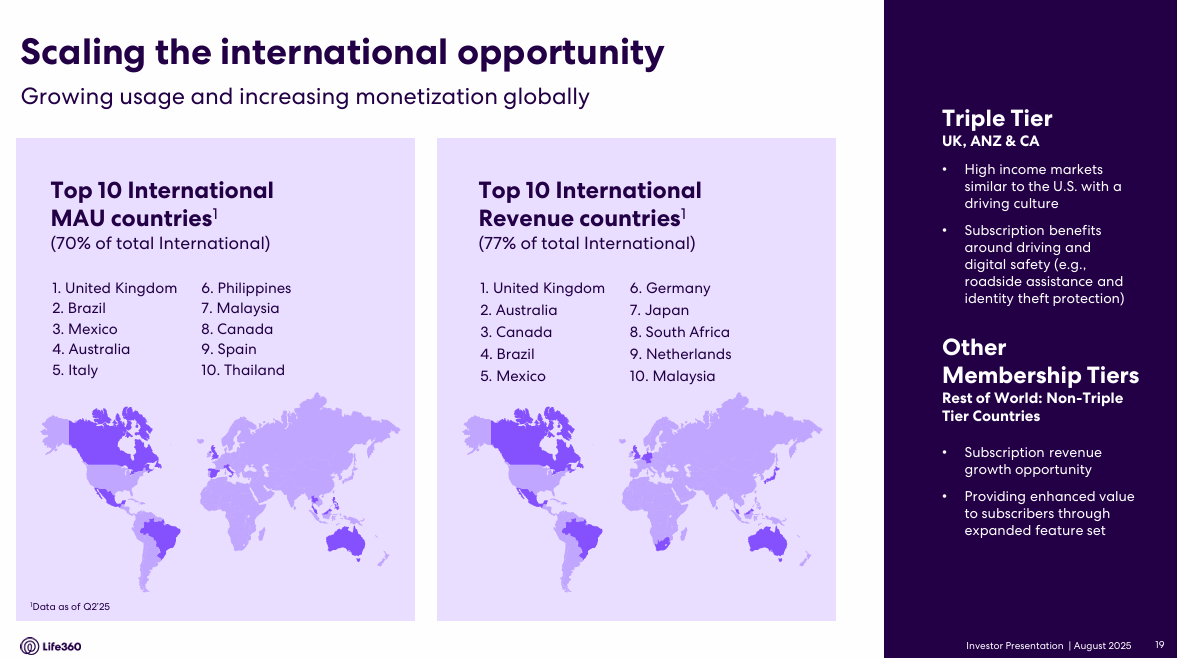Click "Investor Presentation | August 2025" footer text
The height and width of the screenshot is (658, 1177).
[1049, 646]
